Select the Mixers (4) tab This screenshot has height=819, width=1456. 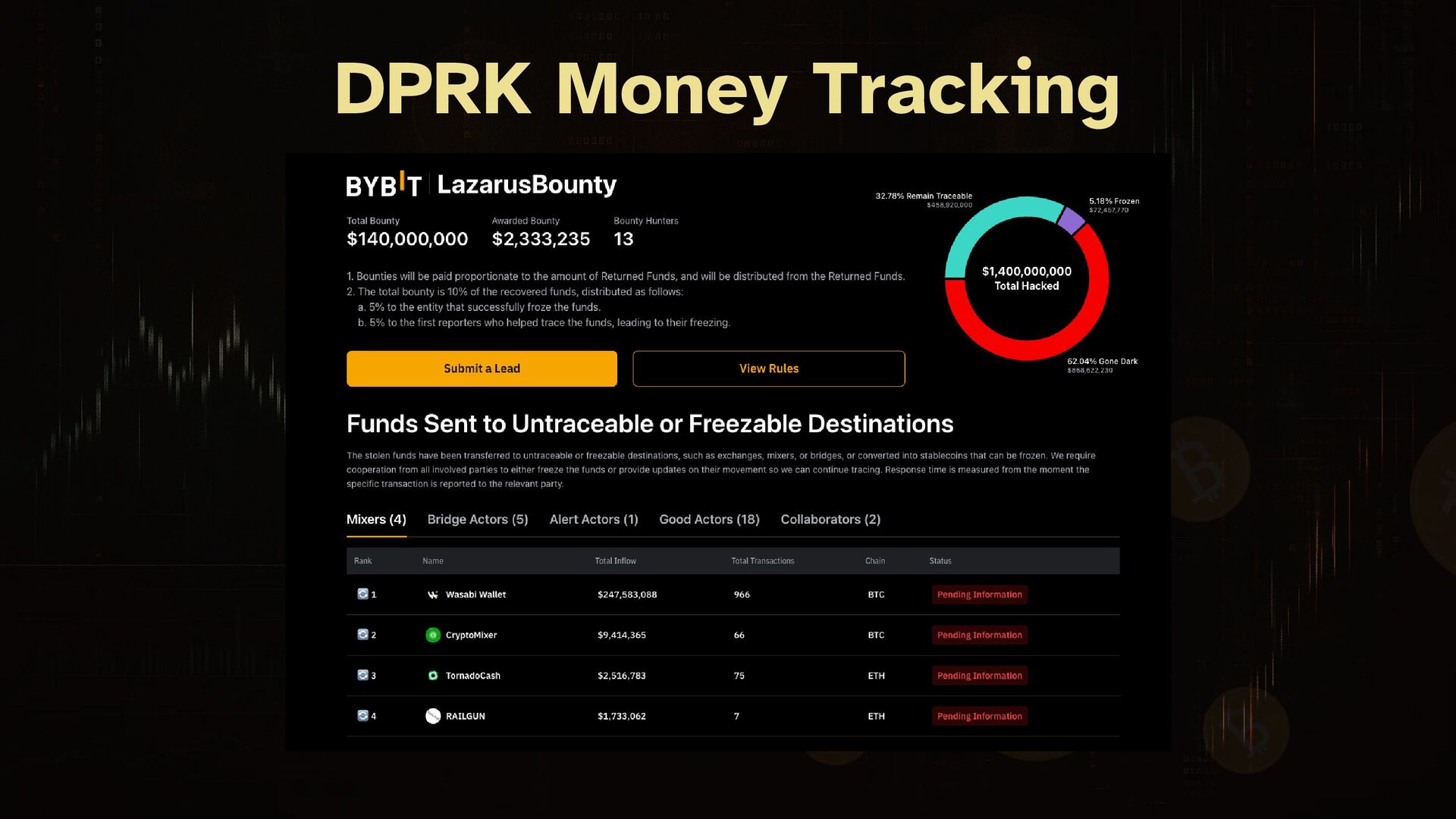tap(376, 519)
